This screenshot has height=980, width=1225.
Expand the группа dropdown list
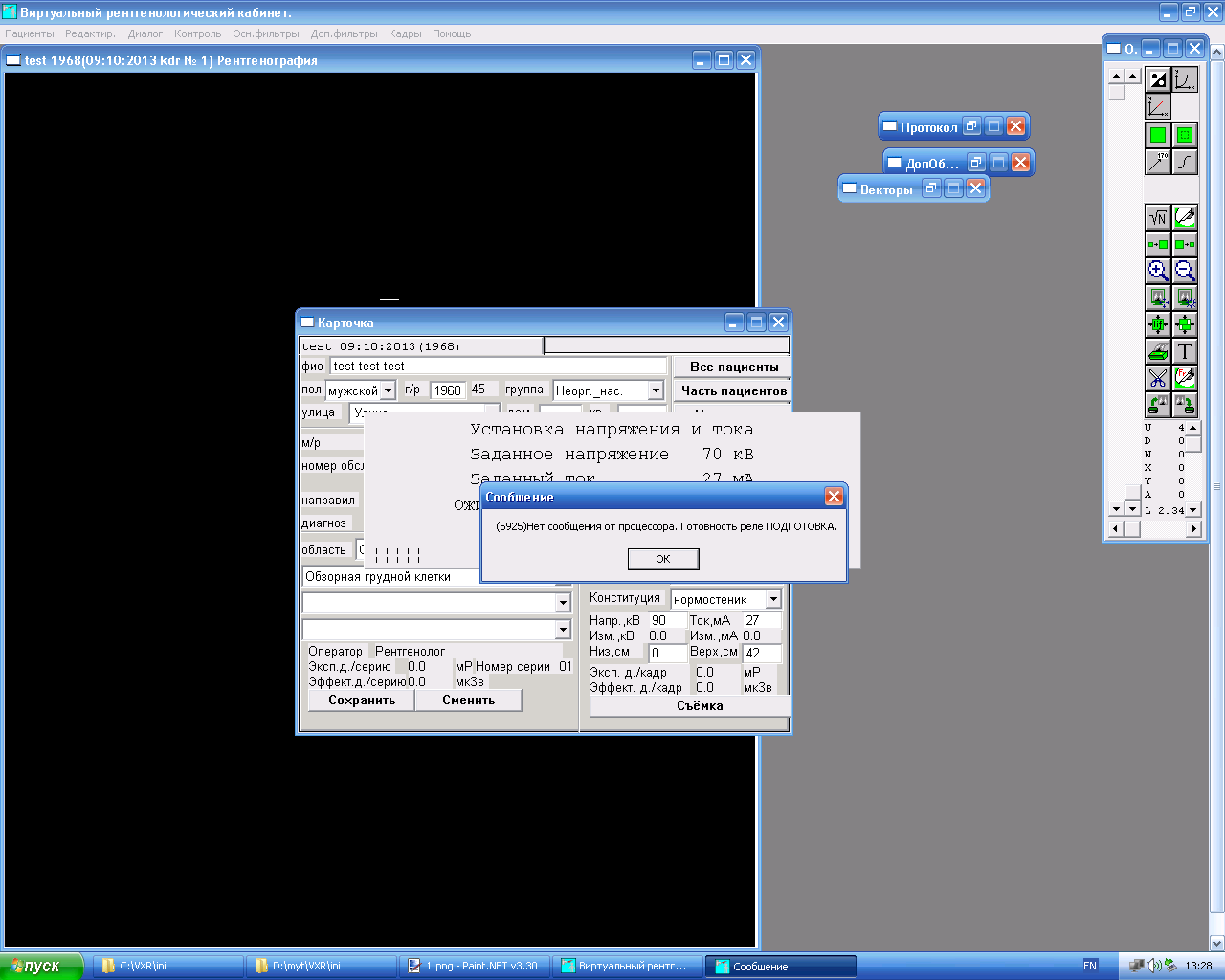coord(656,390)
